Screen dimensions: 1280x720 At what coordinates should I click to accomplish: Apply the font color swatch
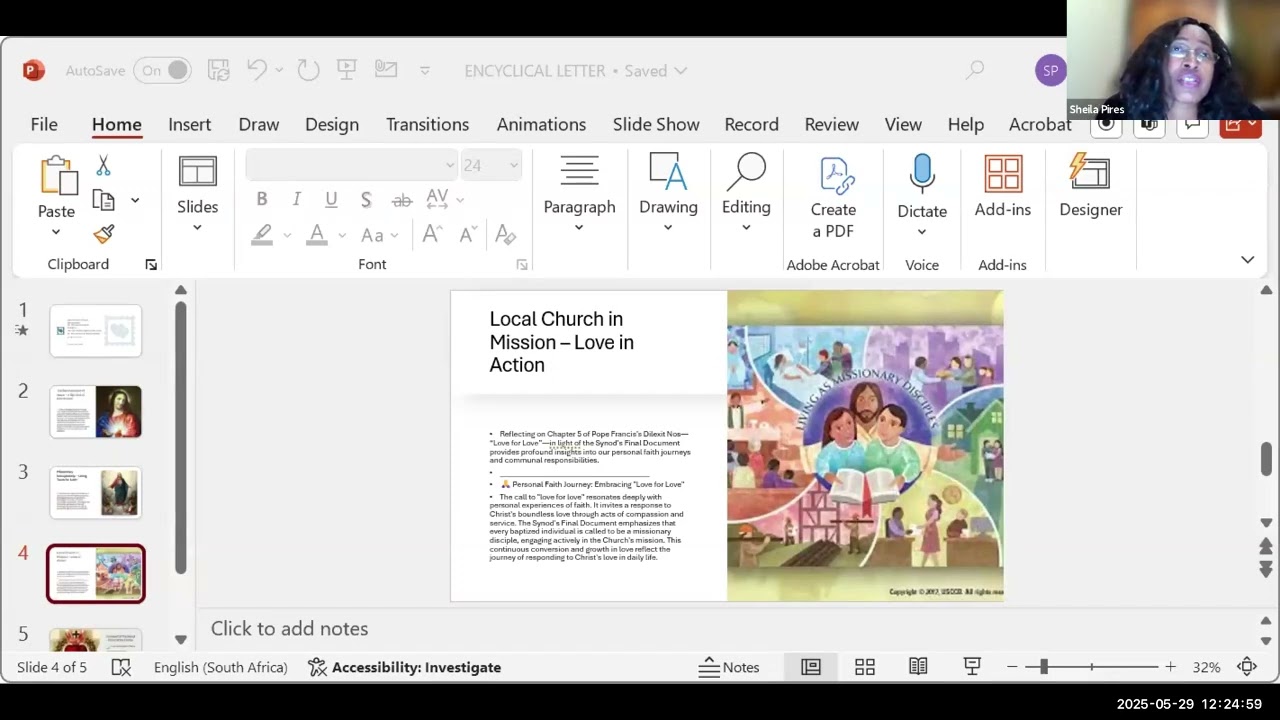pos(317,235)
